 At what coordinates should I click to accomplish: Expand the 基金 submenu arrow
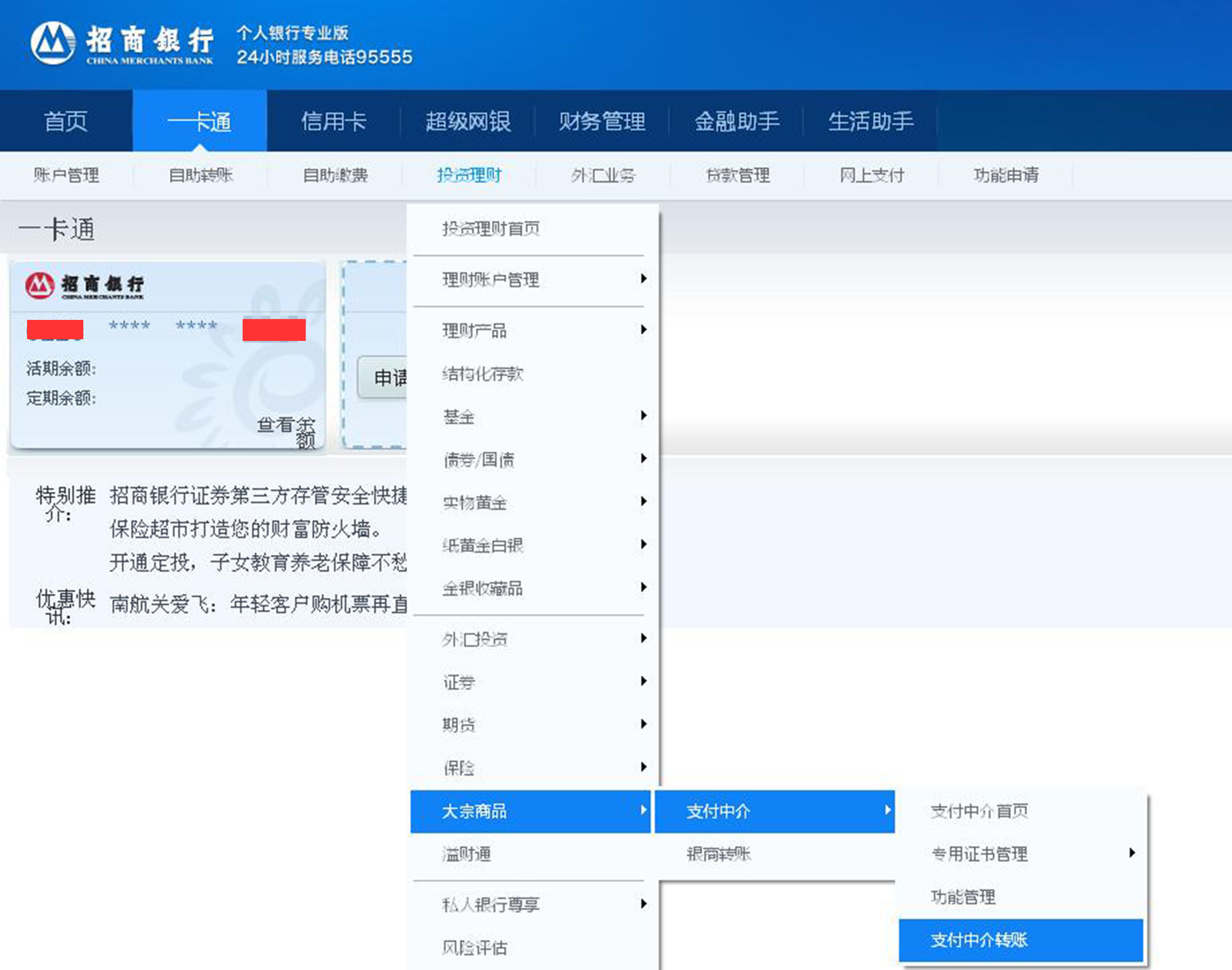(643, 416)
